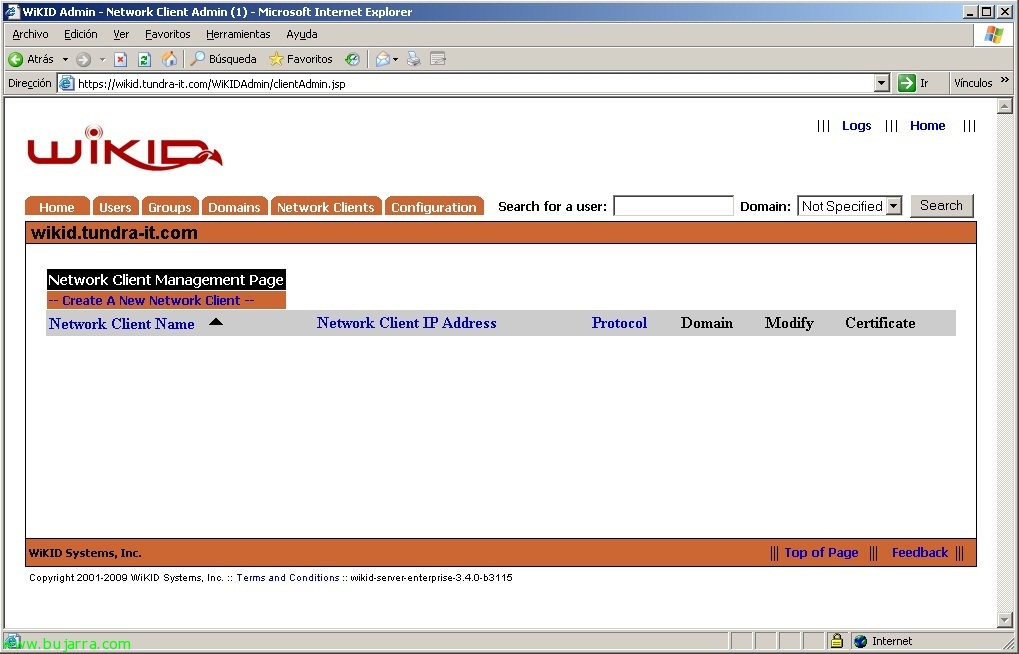Open the Ver menu
This screenshot has height=654, width=1019.
[x=121, y=34]
